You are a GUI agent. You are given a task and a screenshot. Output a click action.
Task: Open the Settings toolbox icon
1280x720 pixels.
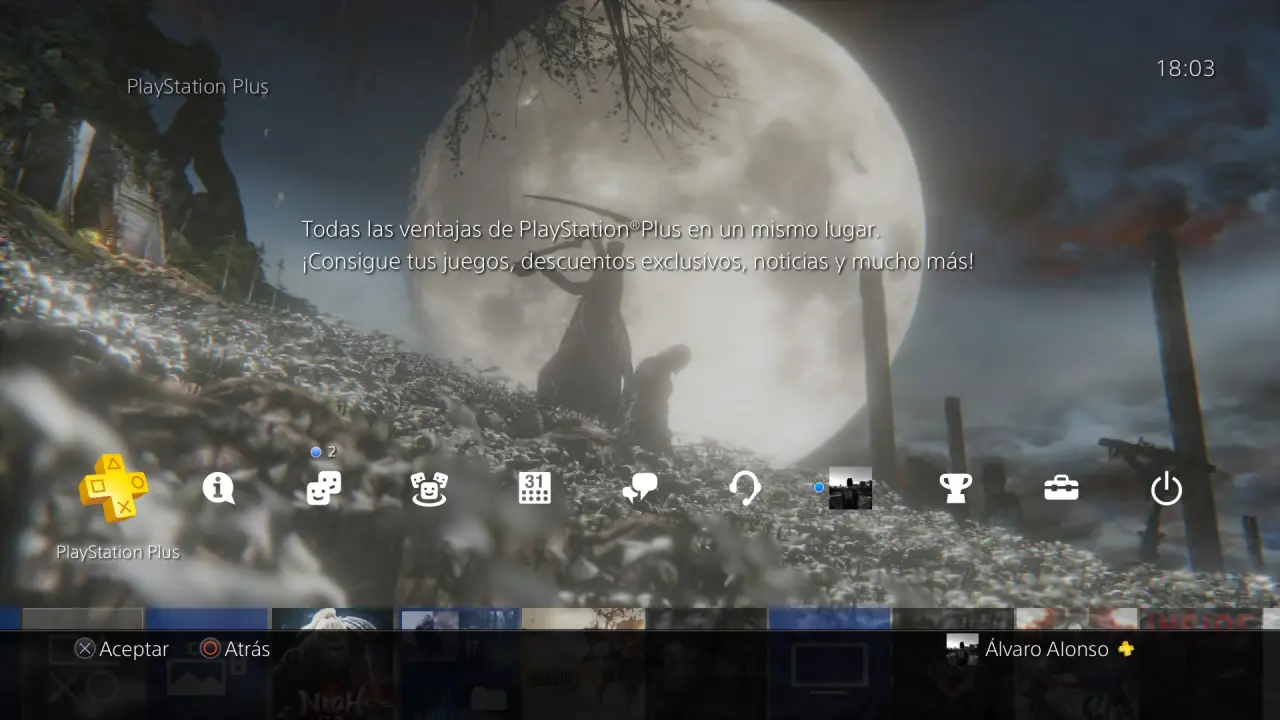[1061, 488]
